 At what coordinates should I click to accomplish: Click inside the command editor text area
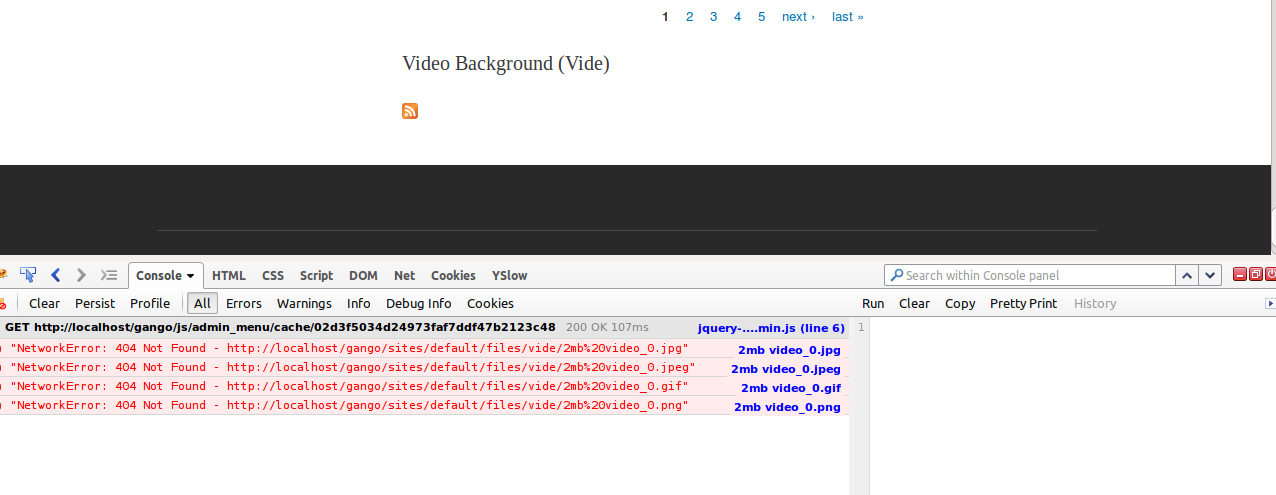pyautogui.click(x=1072, y=405)
